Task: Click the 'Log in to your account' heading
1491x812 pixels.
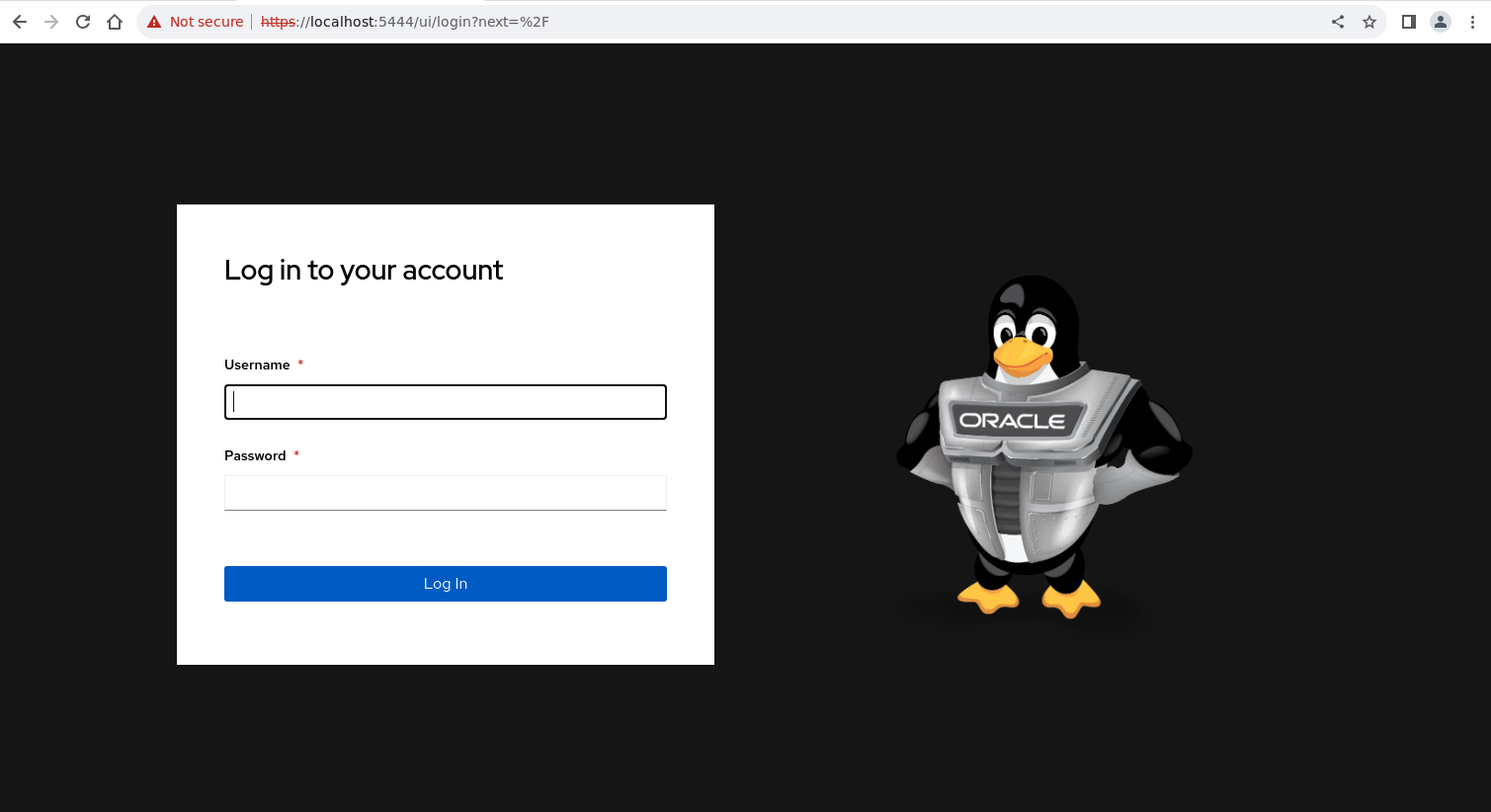Action: [364, 271]
